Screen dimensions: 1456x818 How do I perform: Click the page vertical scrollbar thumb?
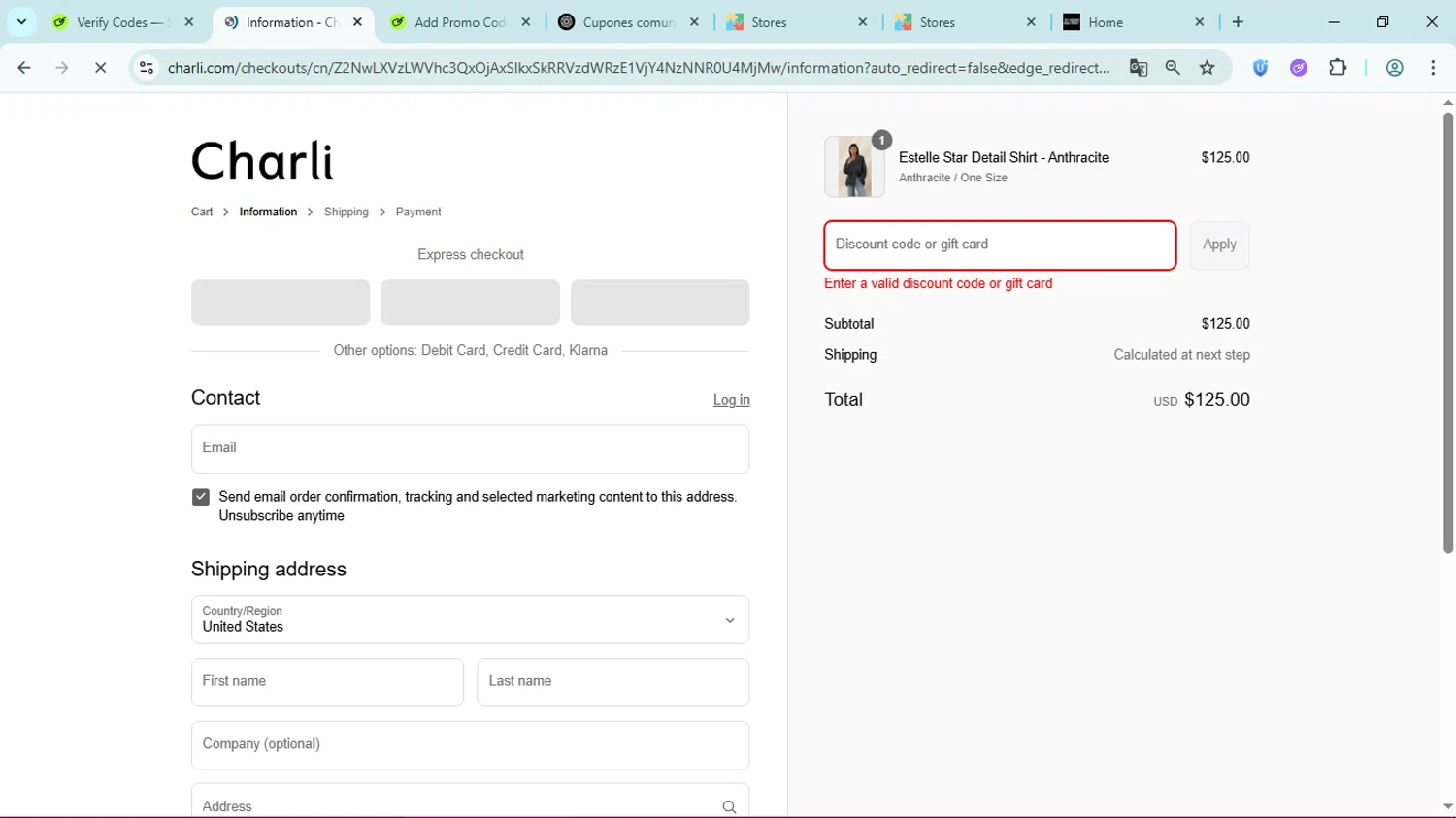pyautogui.click(x=1448, y=333)
